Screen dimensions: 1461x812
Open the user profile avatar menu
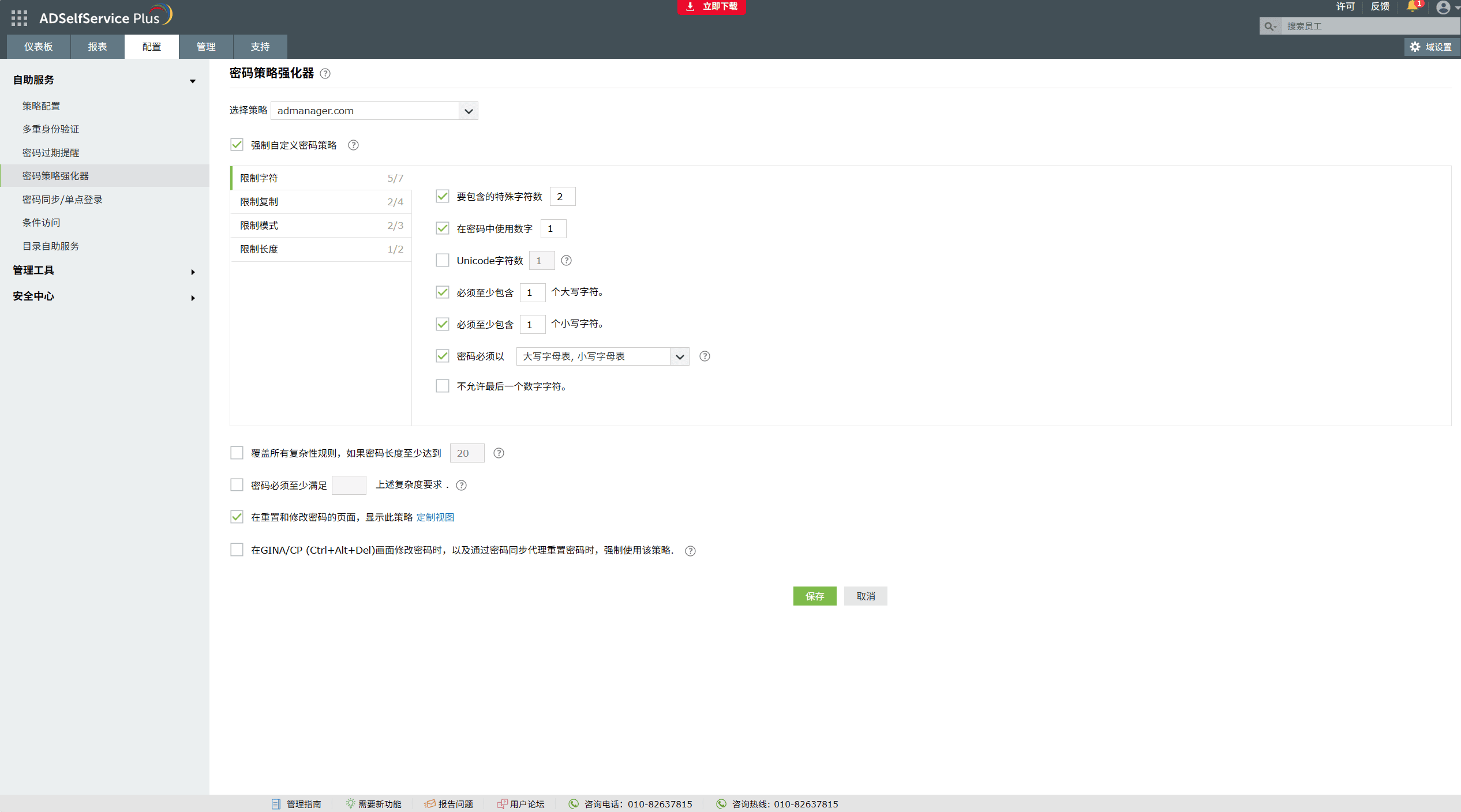[x=1443, y=7]
